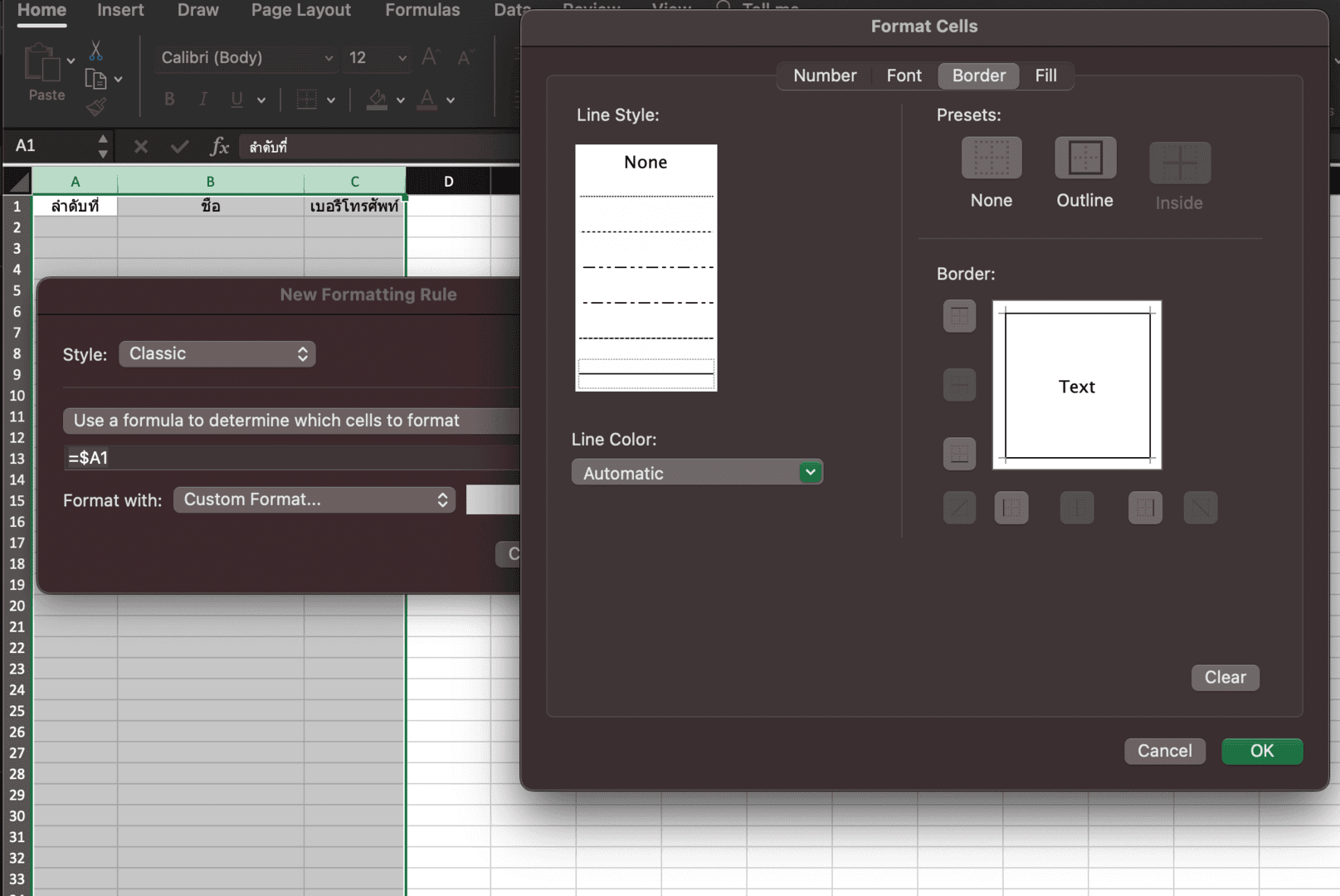This screenshot has height=896, width=1340.
Task: Click the formula field containing =$A1
Action: [290, 458]
